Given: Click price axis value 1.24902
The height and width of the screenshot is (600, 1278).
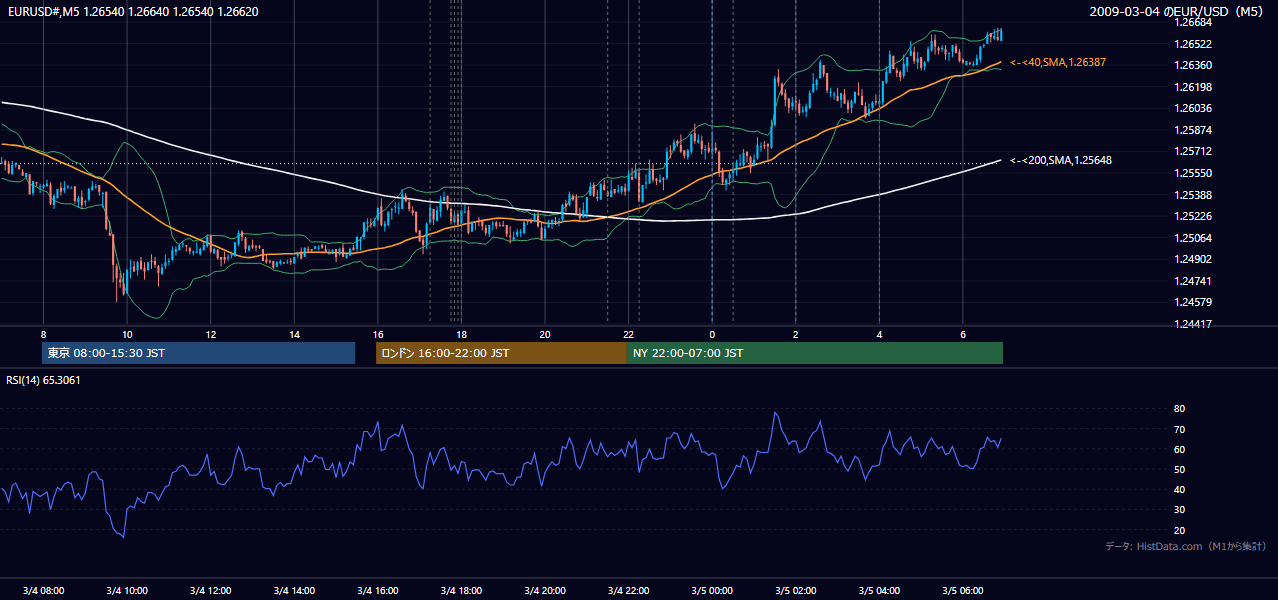Looking at the screenshot, I should pos(1193,259).
